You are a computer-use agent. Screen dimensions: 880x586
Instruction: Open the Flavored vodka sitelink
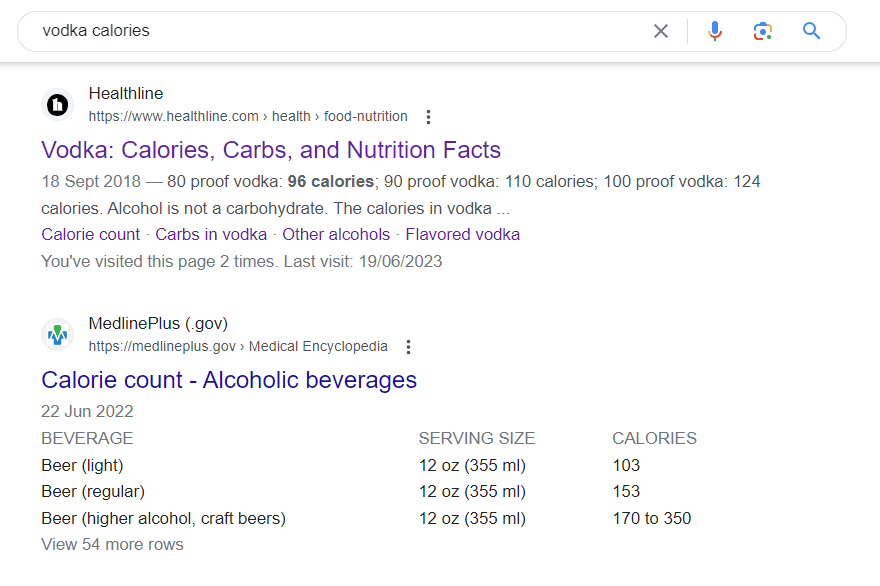click(x=462, y=233)
